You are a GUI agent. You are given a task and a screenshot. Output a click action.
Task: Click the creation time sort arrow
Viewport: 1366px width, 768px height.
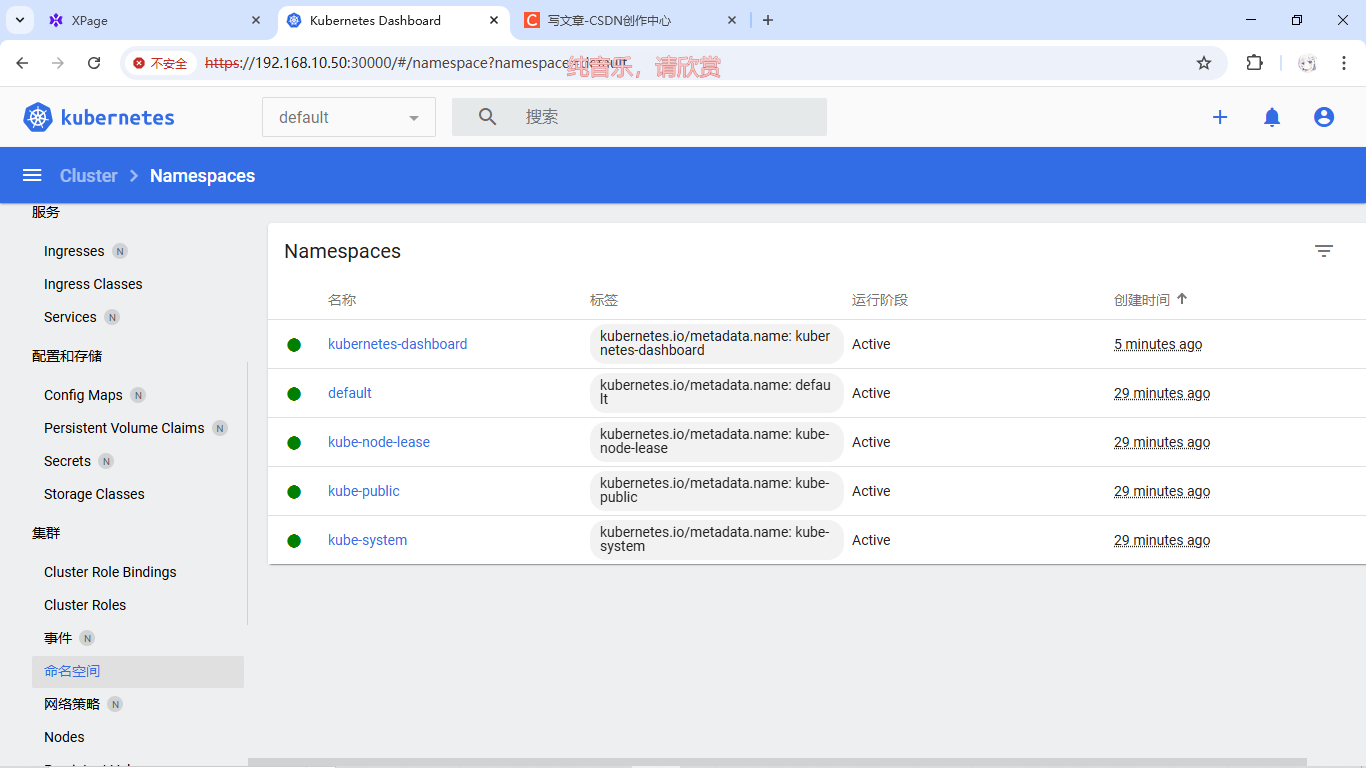click(1182, 299)
